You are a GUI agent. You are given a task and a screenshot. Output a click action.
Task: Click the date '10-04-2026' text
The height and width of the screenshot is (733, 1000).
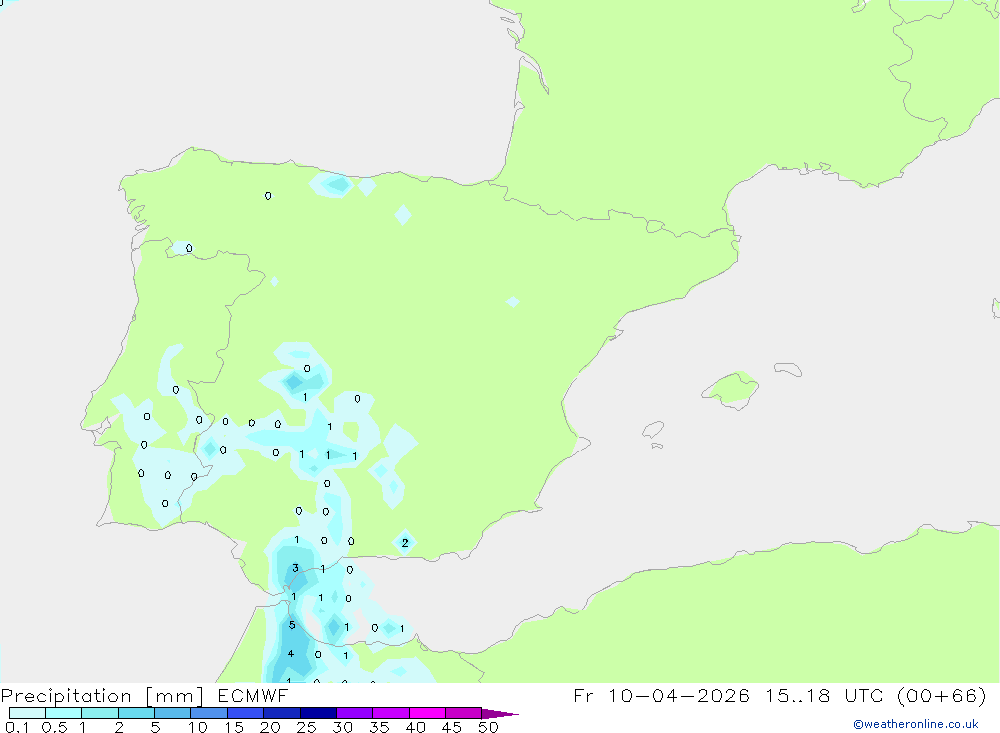(679, 695)
